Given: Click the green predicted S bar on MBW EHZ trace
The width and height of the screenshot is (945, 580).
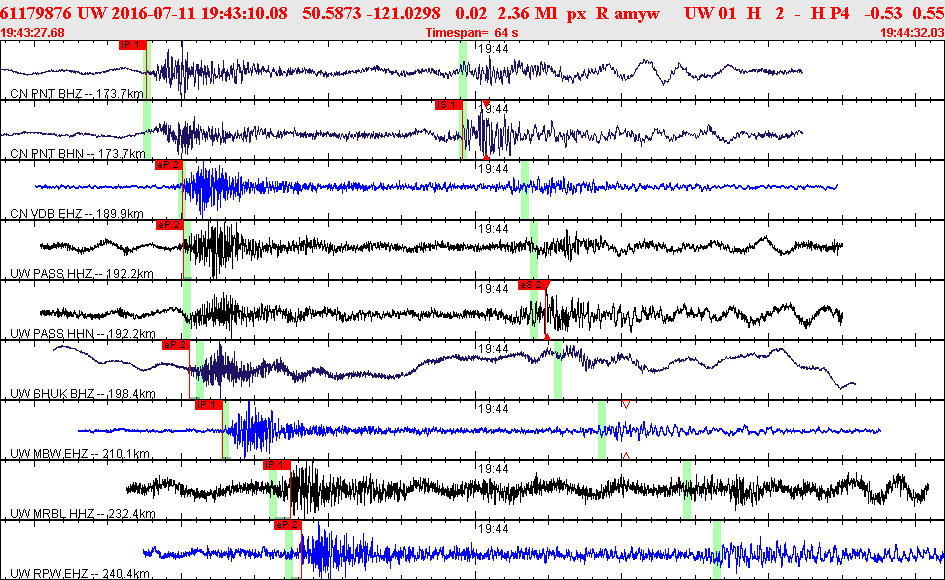Looking at the screenshot, I should (602, 430).
